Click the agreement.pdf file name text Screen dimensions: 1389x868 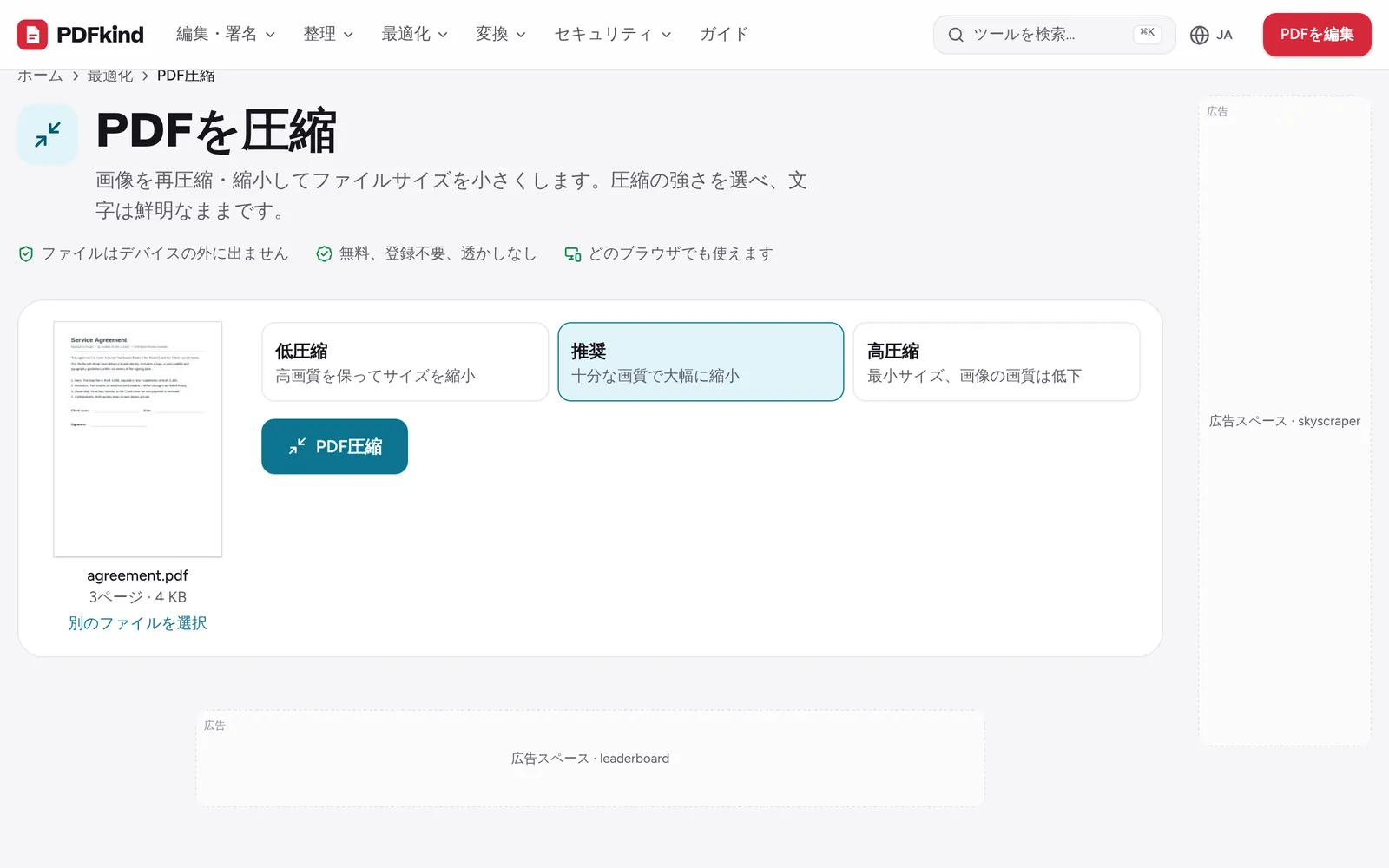137,575
